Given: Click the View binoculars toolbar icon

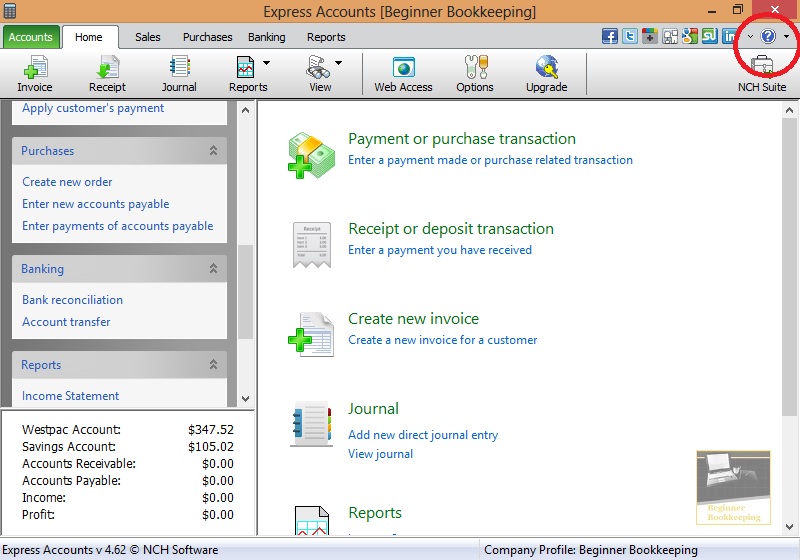Looking at the screenshot, I should pos(317,67).
